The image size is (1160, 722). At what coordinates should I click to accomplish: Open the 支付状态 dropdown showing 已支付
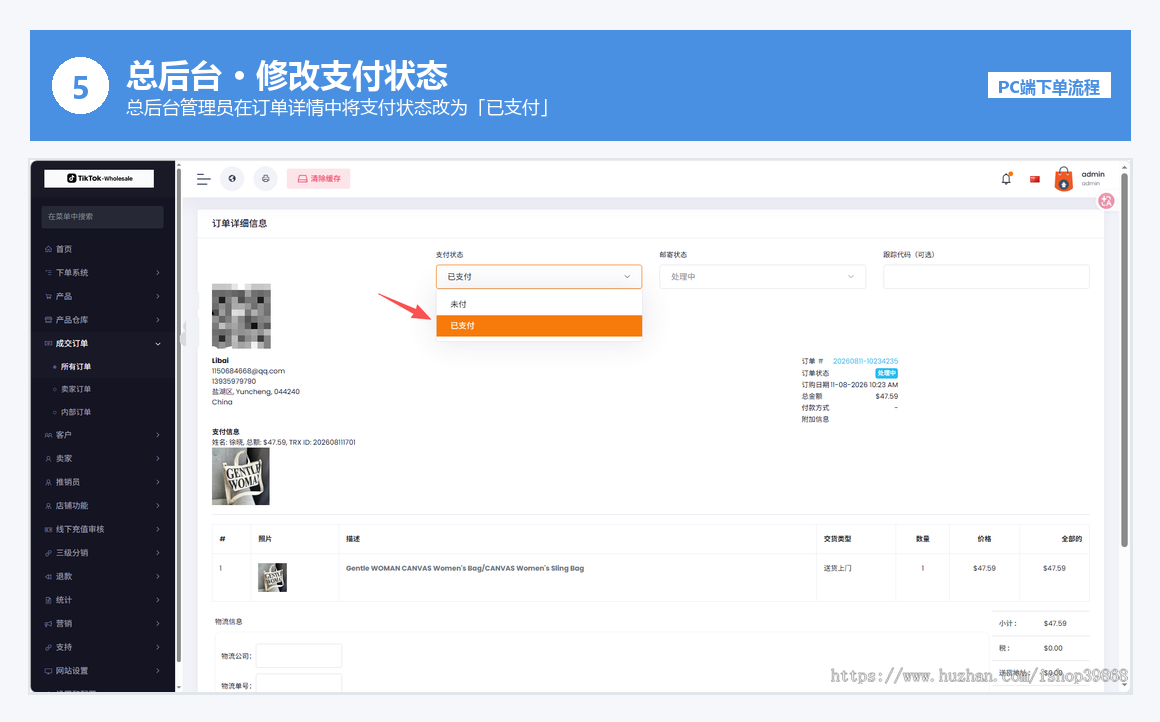coord(539,277)
